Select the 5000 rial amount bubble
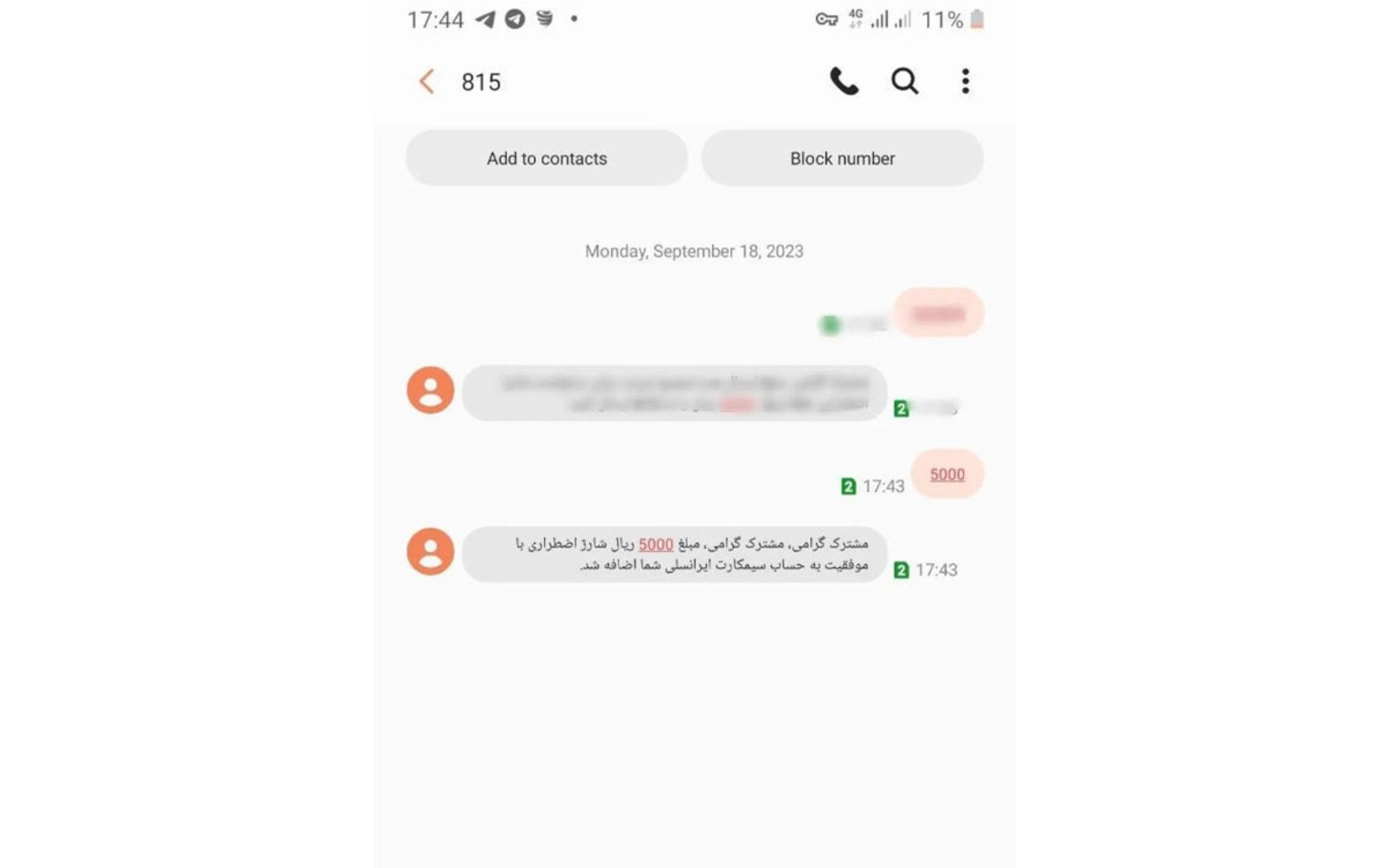The width and height of the screenshot is (1389, 868). (945, 473)
